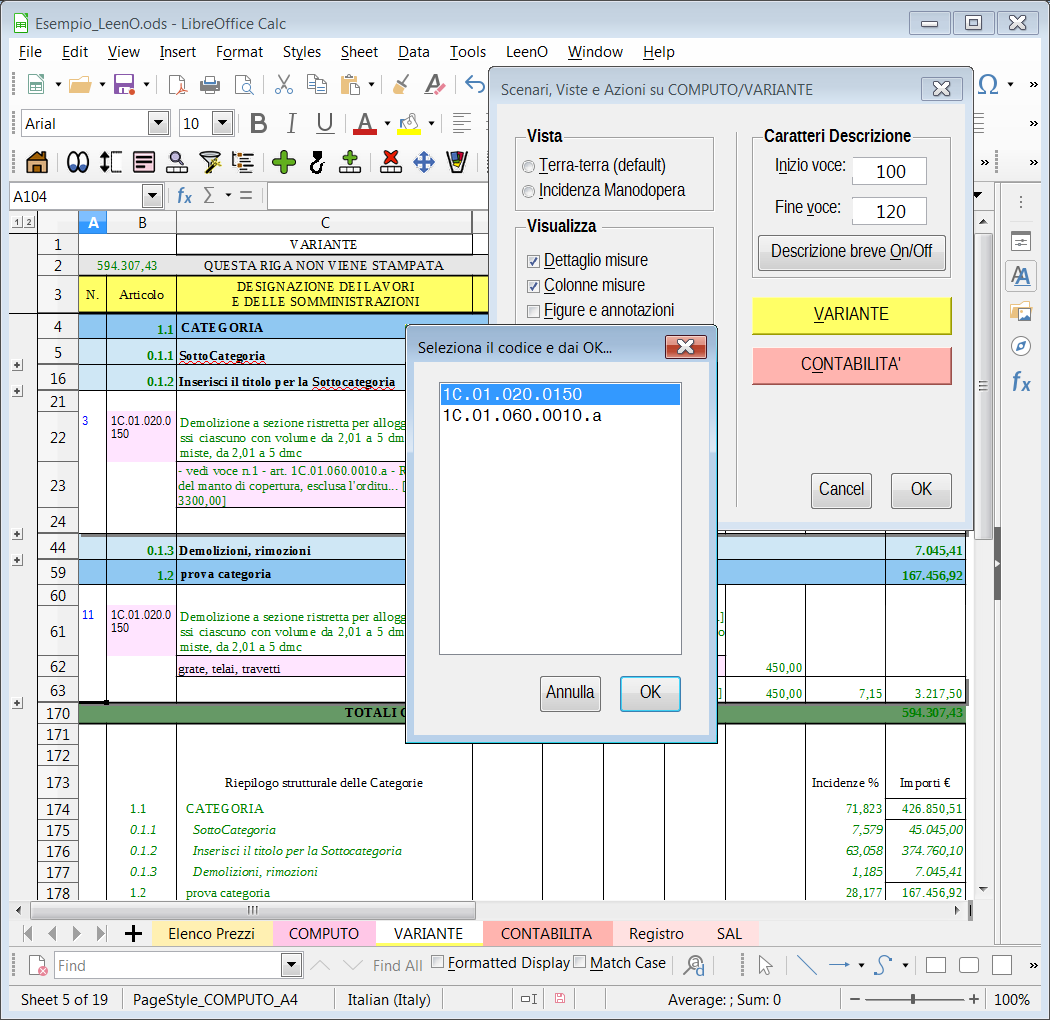Click the Cut scissors icon
This screenshot has width=1050, height=1020.
tap(284, 85)
